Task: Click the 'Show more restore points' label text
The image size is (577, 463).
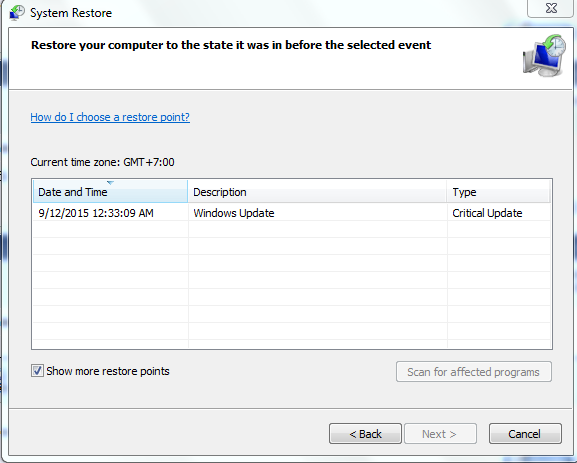Action: pyautogui.click(x=108, y=371)
